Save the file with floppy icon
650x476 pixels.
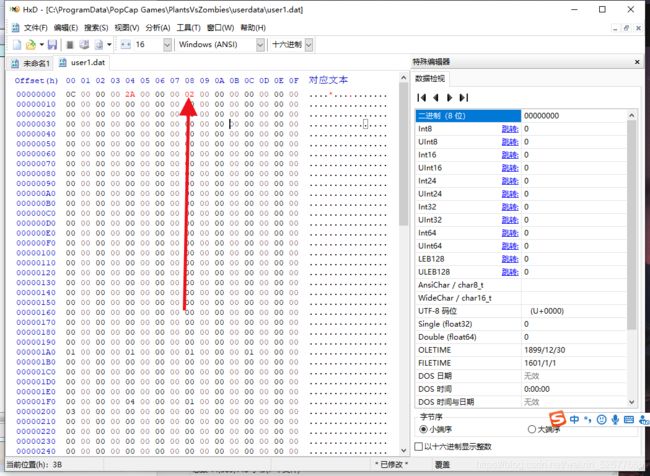(x=52, y=44)
